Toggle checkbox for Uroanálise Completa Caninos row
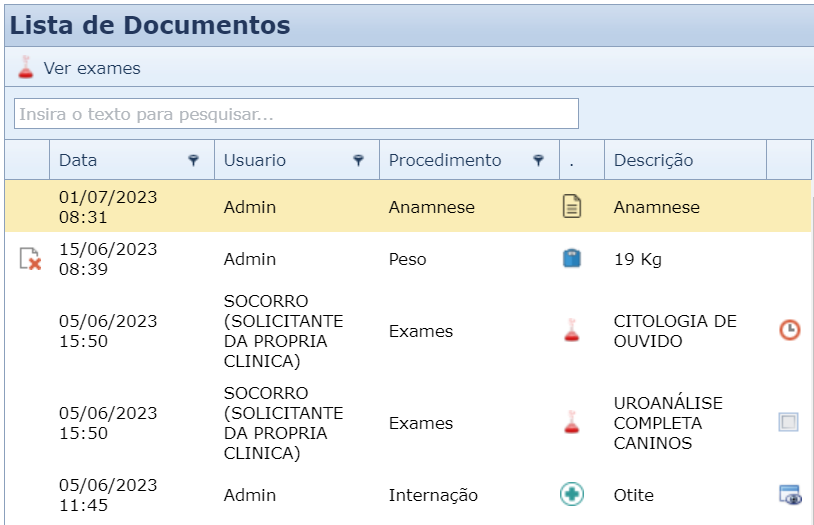Viewport: 814px width, 525px height. pos(788,422)
